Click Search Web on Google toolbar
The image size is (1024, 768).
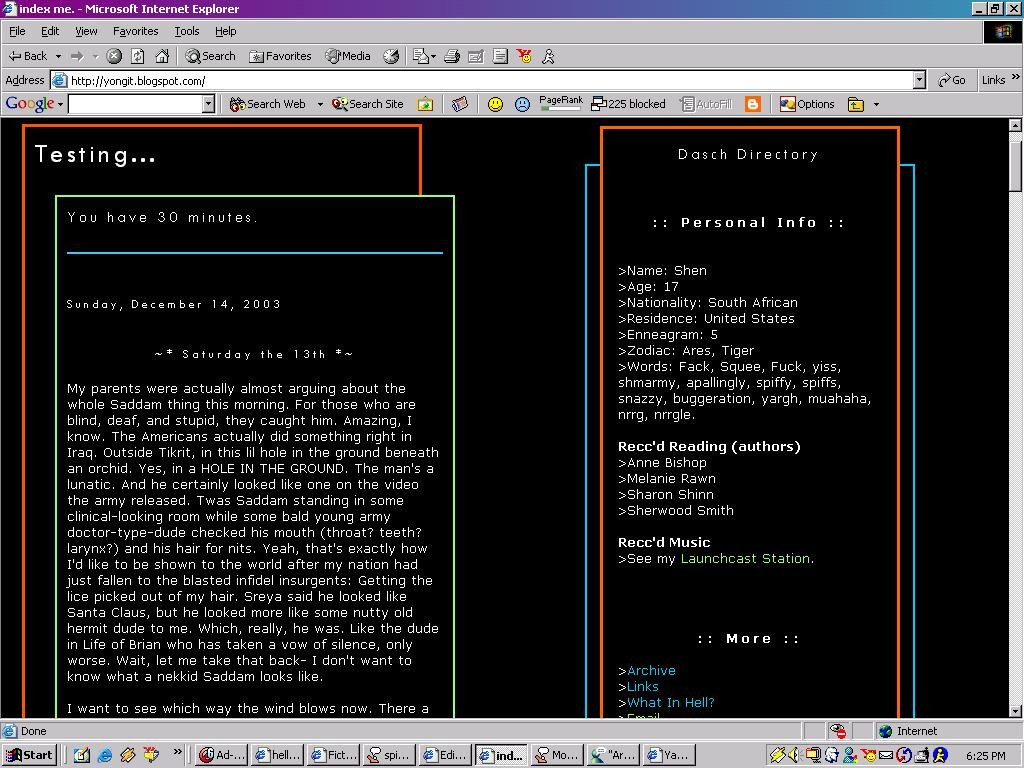(268, 104)
